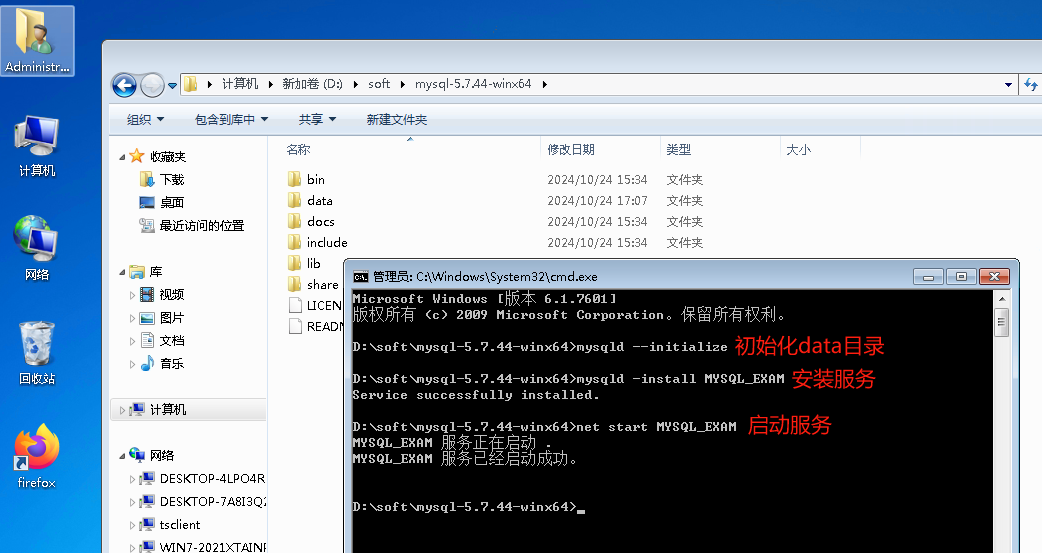Select the 音乐 library icon
Screen dimensions: 1042x553
point(147,363)
